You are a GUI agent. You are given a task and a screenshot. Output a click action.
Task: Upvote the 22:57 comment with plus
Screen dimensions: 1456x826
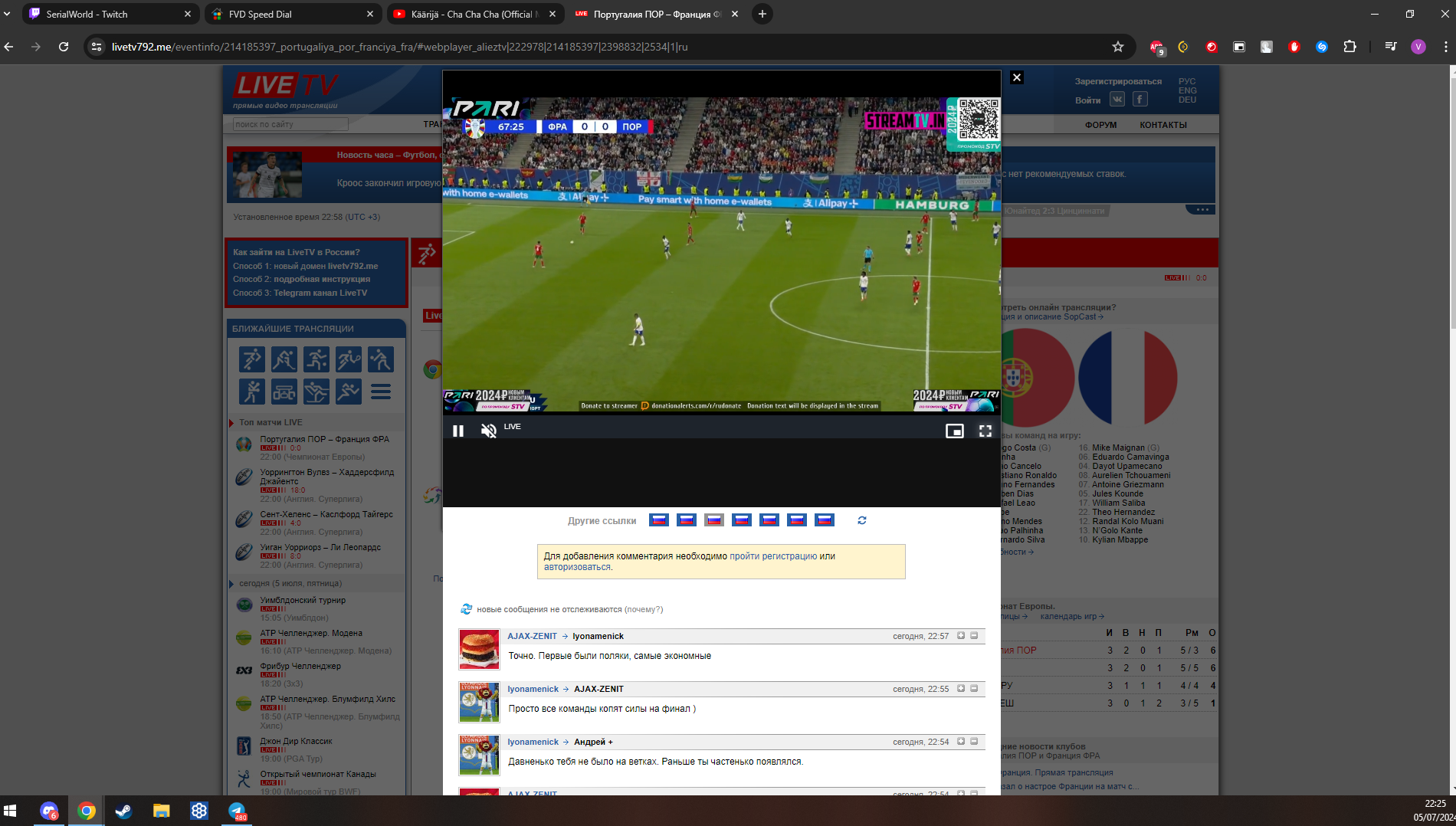coord(961,636)
